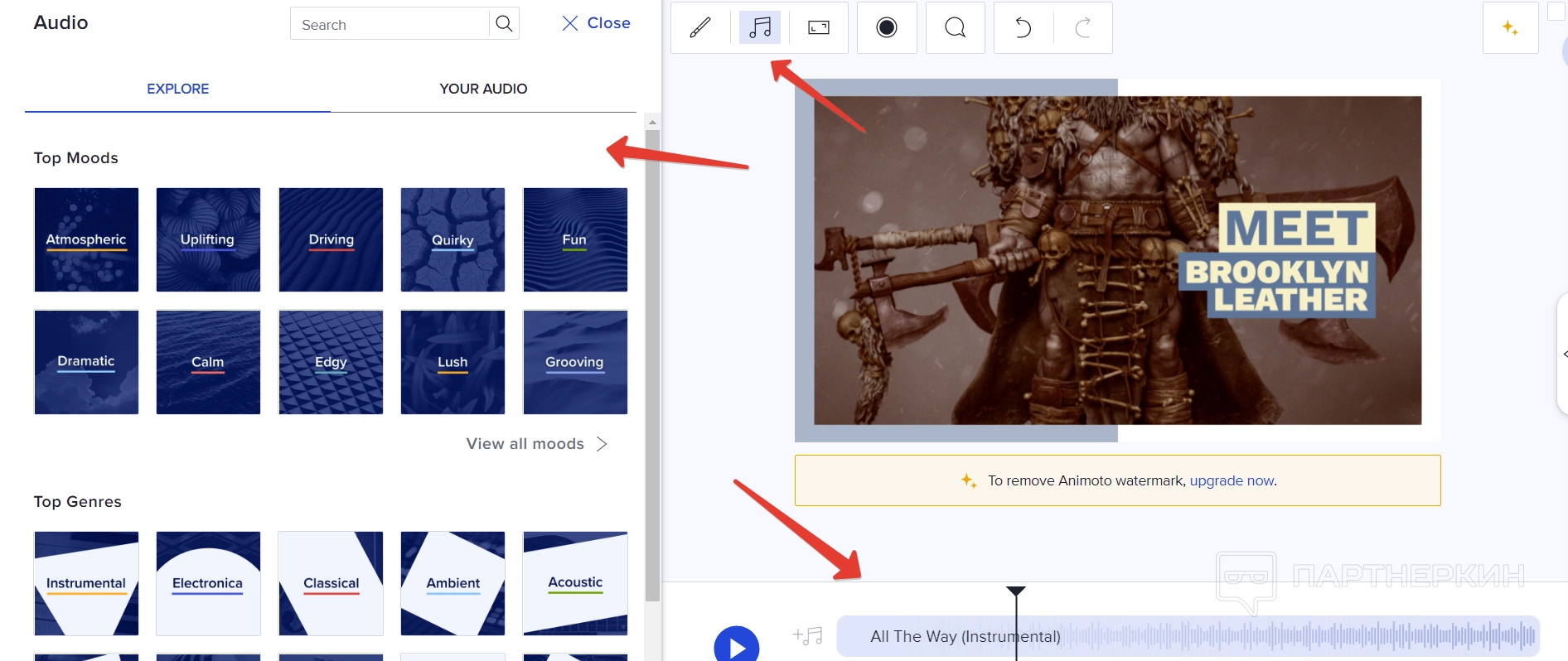This screenshot has height=661, width=1568.
Task: Open the music audio tool
Action: 760,27
